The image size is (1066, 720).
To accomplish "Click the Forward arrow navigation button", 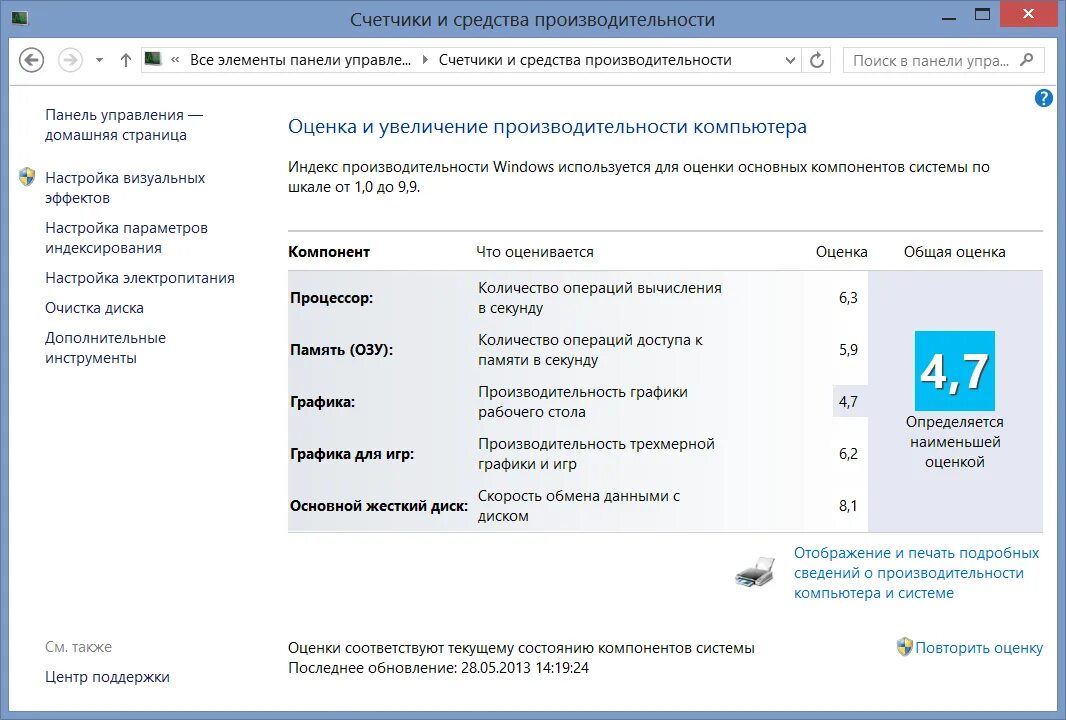I will [70, 60].
